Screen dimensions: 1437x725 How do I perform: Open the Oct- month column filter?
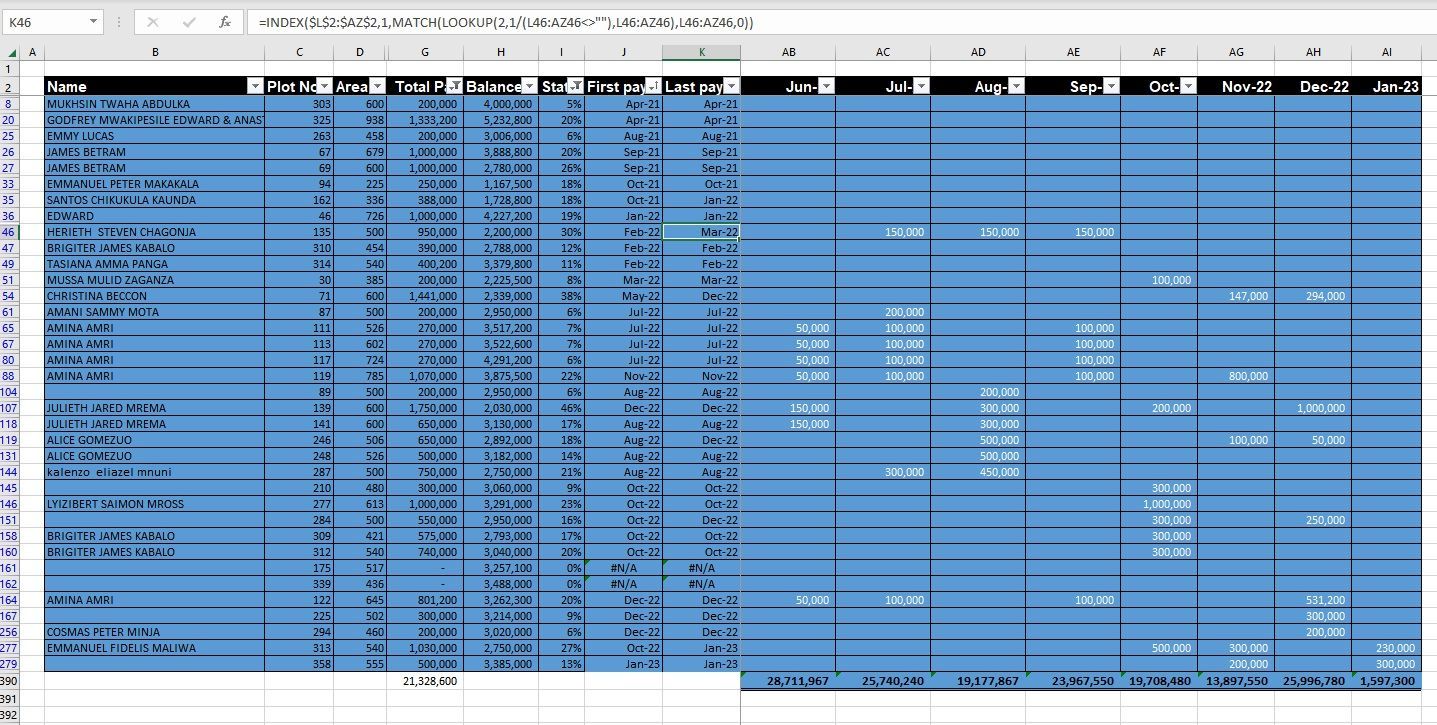[1189, 87]
